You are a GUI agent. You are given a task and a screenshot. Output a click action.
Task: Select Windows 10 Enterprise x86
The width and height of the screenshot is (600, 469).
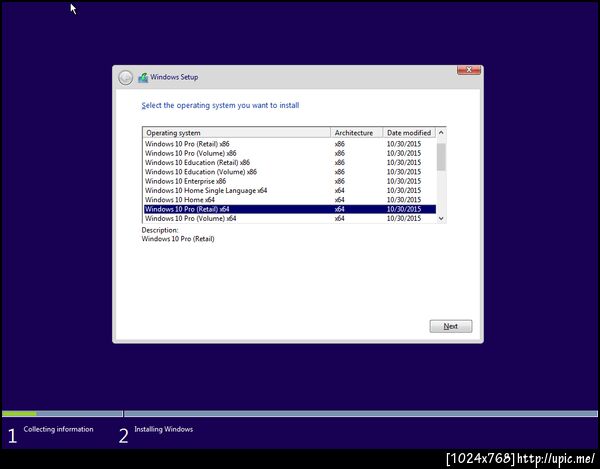290,181
